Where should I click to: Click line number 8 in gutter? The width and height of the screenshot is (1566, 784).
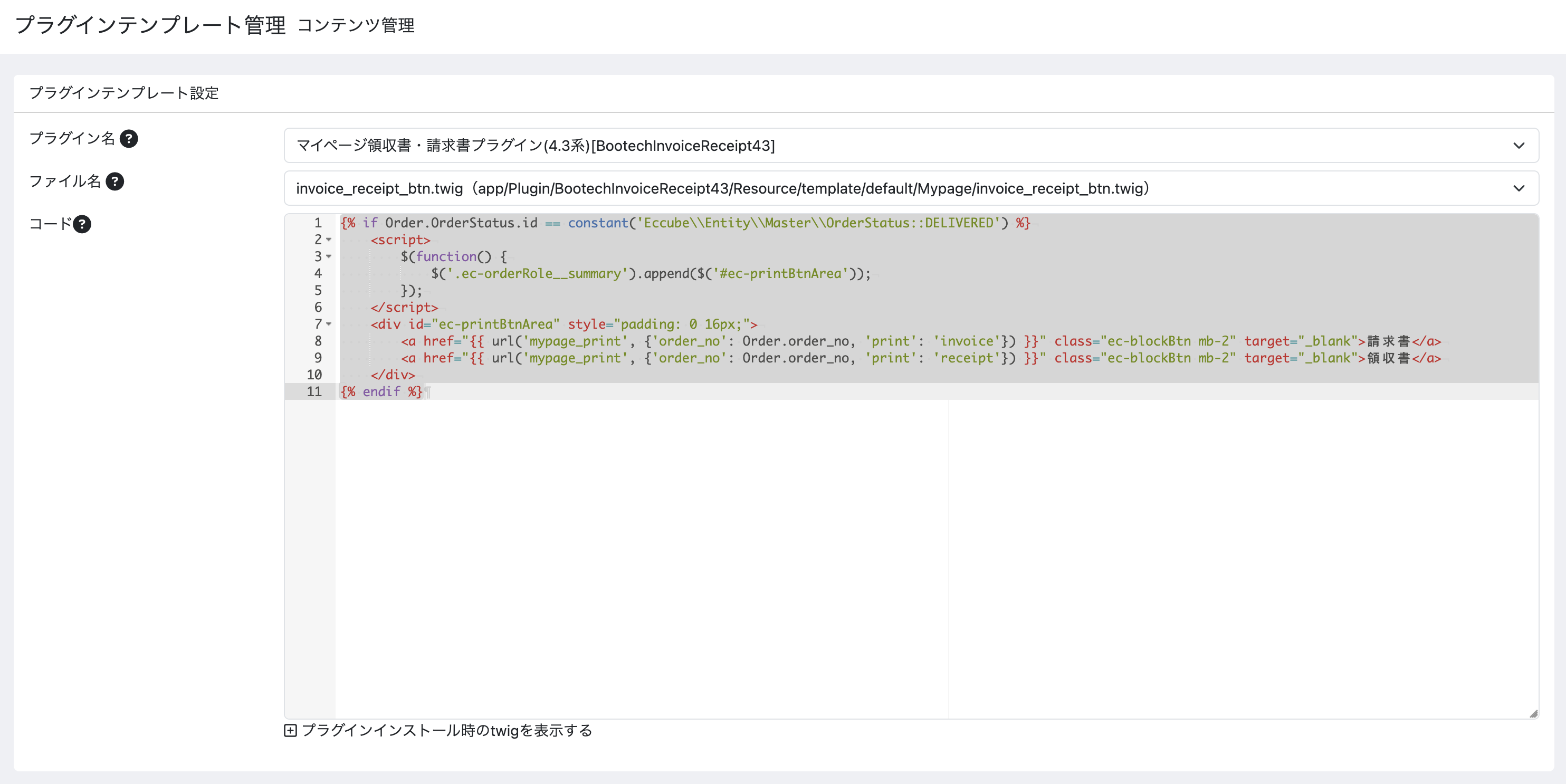tap(317, 341)
